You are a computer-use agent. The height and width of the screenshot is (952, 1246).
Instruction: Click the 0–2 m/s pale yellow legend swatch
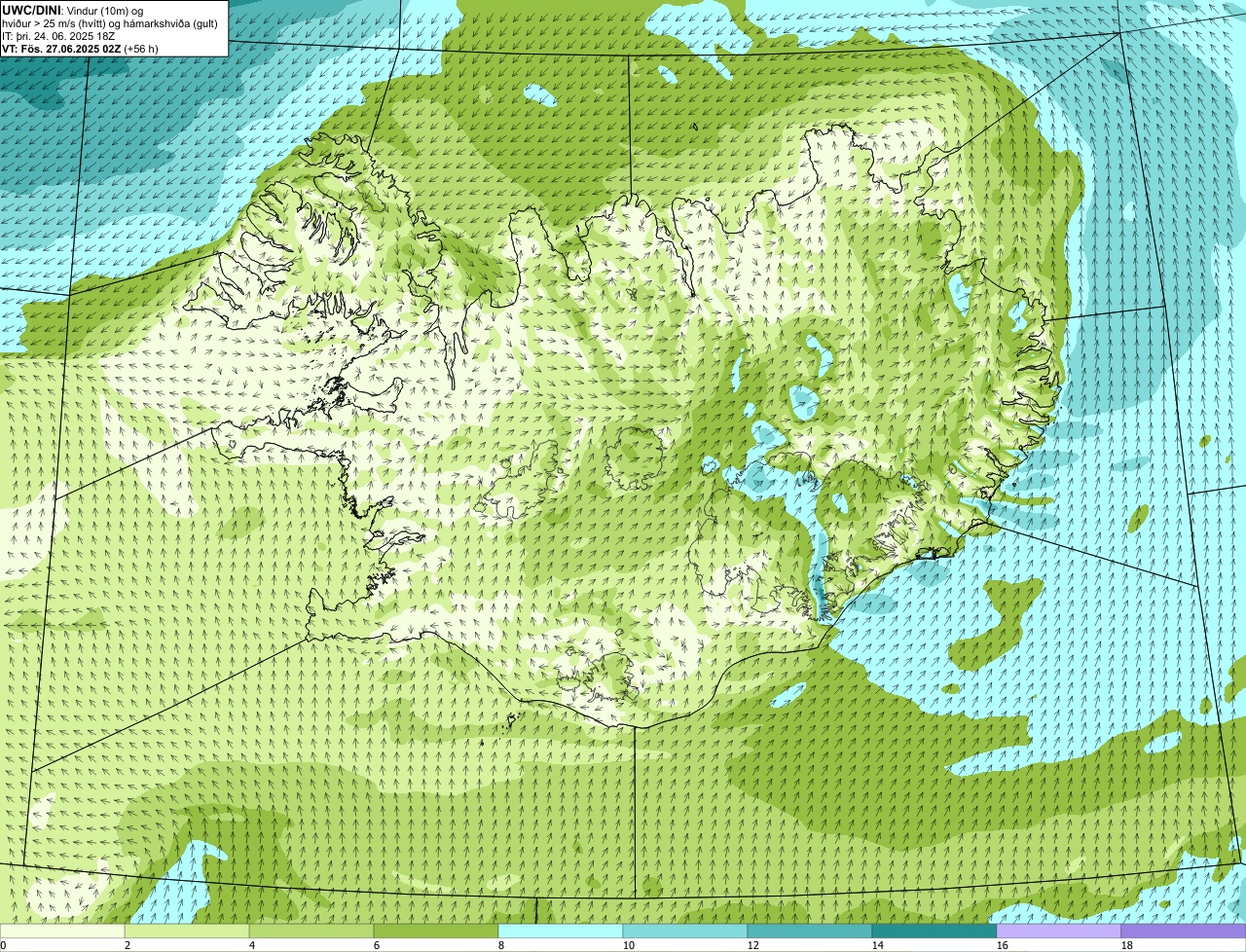click(62, 931)
